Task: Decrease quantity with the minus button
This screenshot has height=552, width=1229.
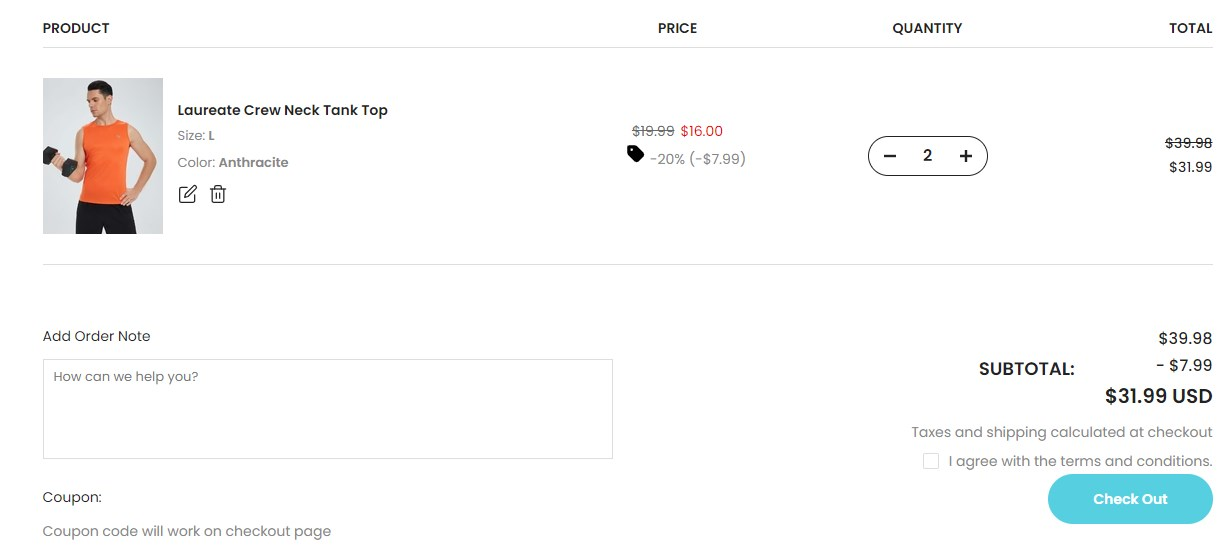Action: [890, 156]
